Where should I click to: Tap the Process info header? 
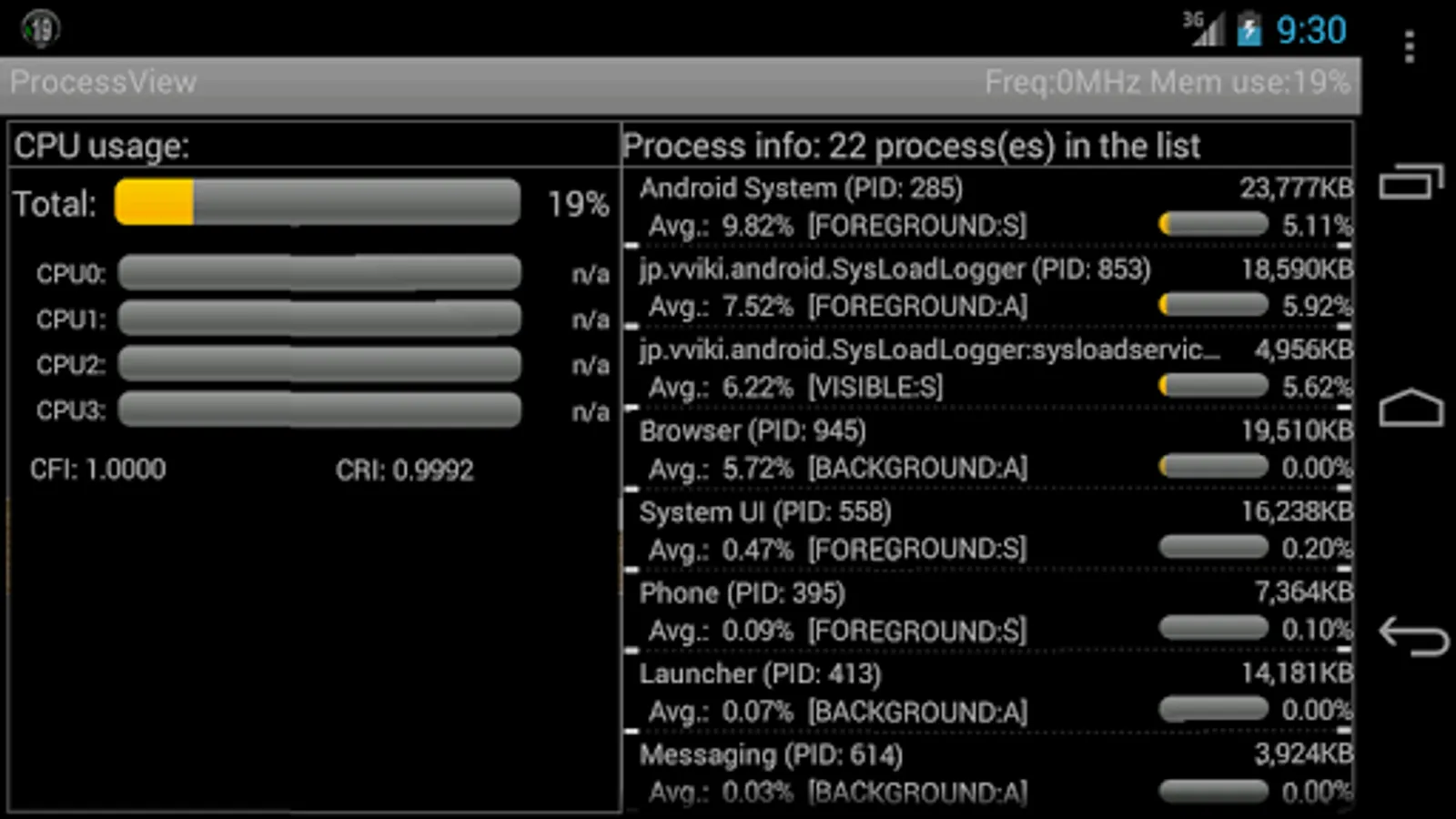coord(911,146)
